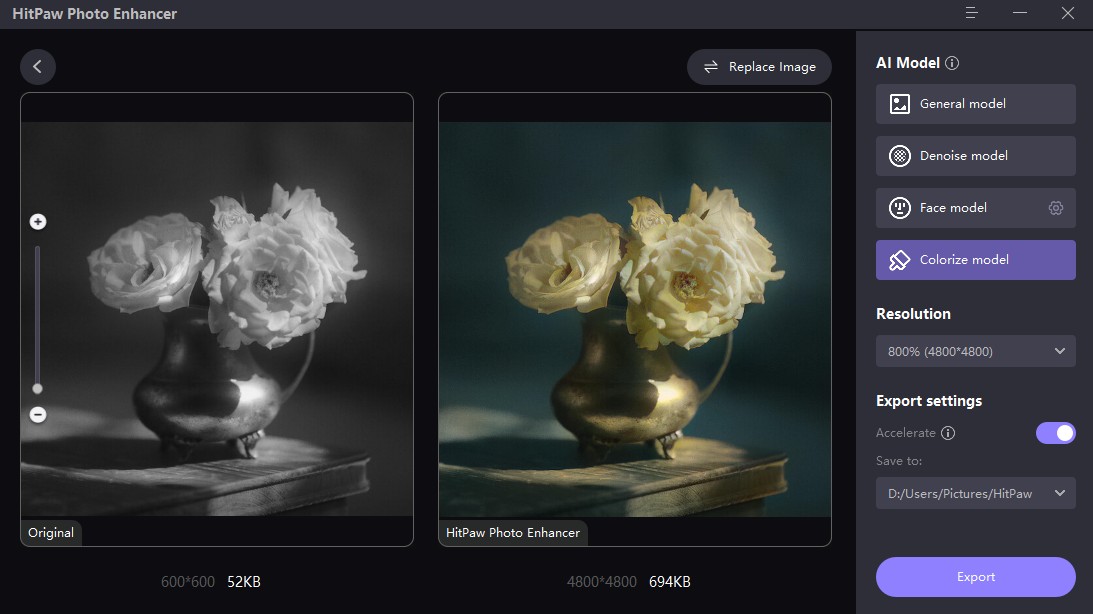Click the AI Model info icon
Viewport: 1093px width, 614px height.
point(951,63)
